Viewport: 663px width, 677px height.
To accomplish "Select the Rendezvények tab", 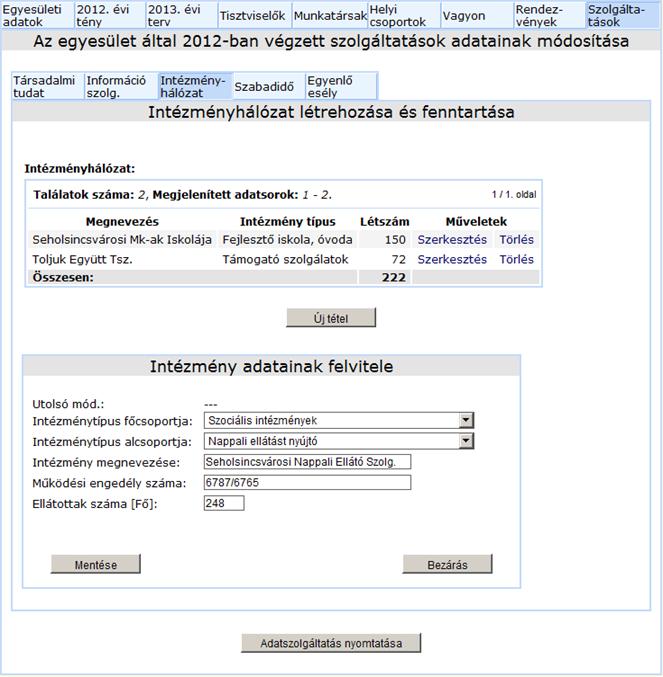I will point(549,16).
